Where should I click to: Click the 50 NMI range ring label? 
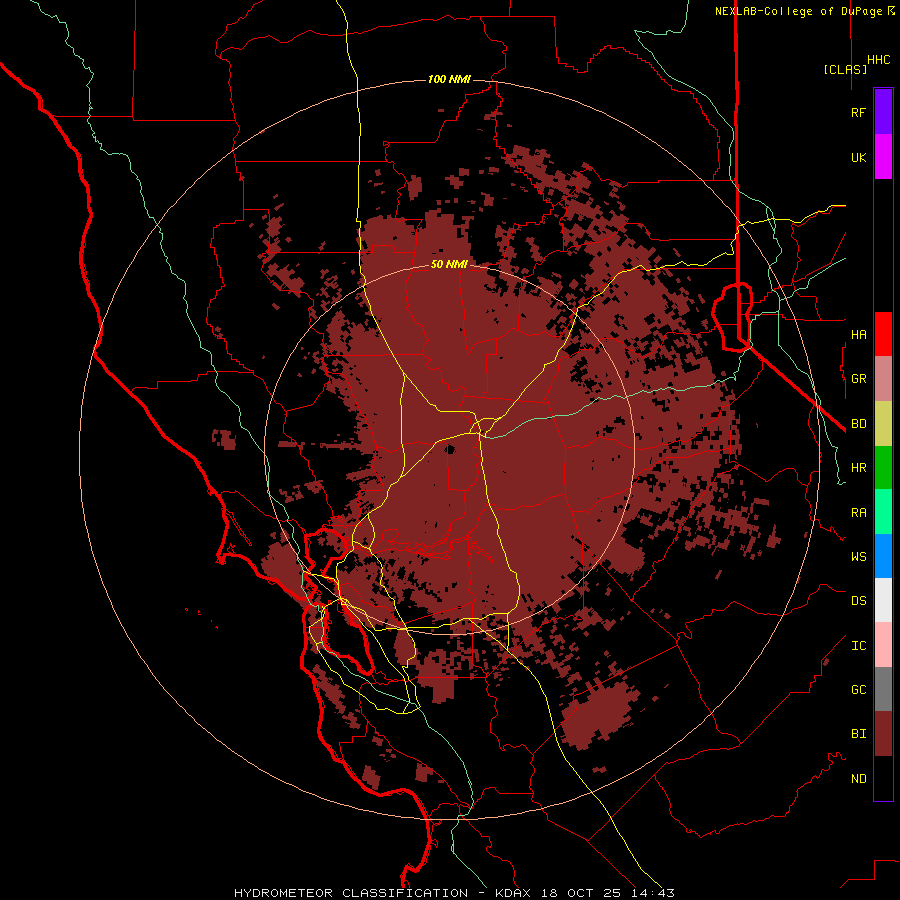449,264
